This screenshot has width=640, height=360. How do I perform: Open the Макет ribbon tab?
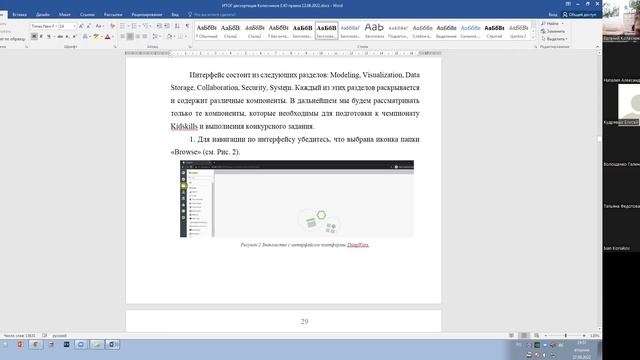[64, 14]
